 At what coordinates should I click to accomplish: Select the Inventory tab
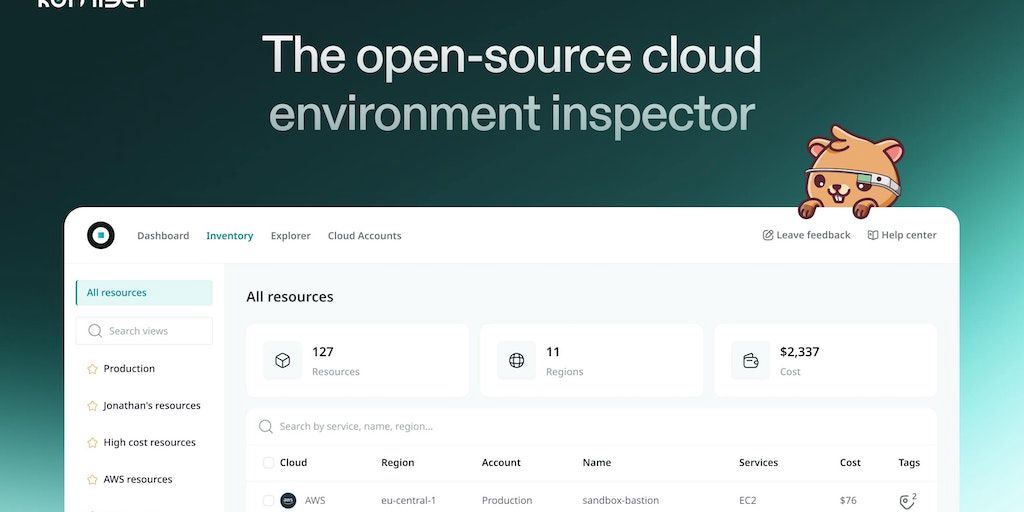coord(229,236)
